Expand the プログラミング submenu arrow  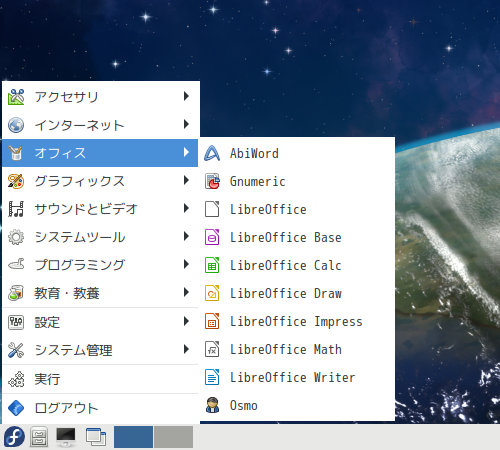[186, 264]
